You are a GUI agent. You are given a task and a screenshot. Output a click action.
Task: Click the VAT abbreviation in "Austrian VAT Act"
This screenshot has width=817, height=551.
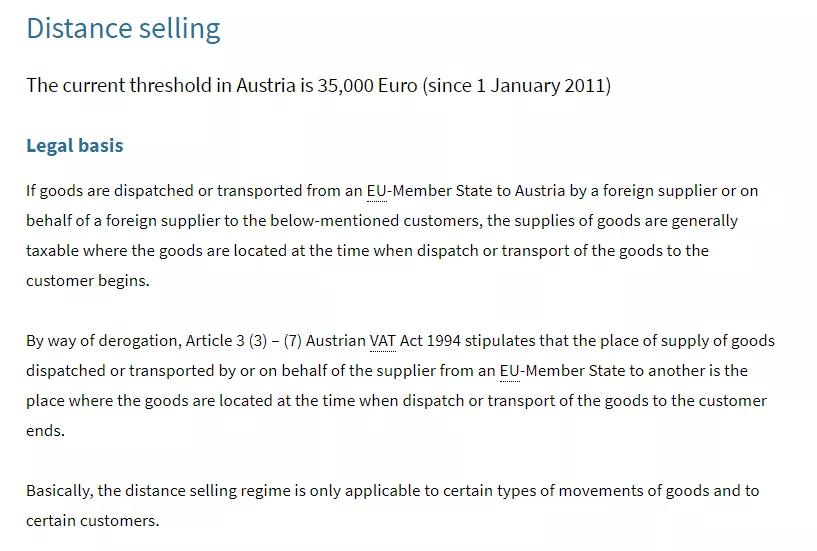(383, 341)
